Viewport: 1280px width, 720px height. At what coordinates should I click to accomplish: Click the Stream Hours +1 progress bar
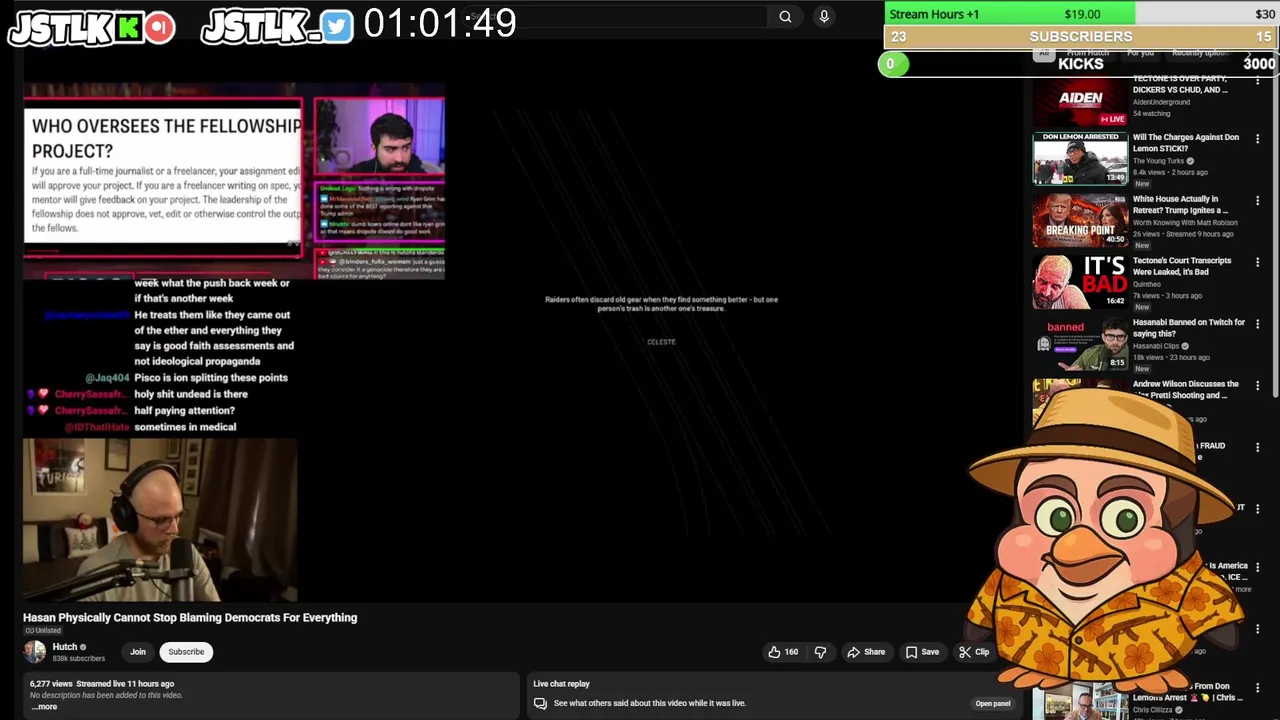pyautogui.click(x=1080, y=14)
